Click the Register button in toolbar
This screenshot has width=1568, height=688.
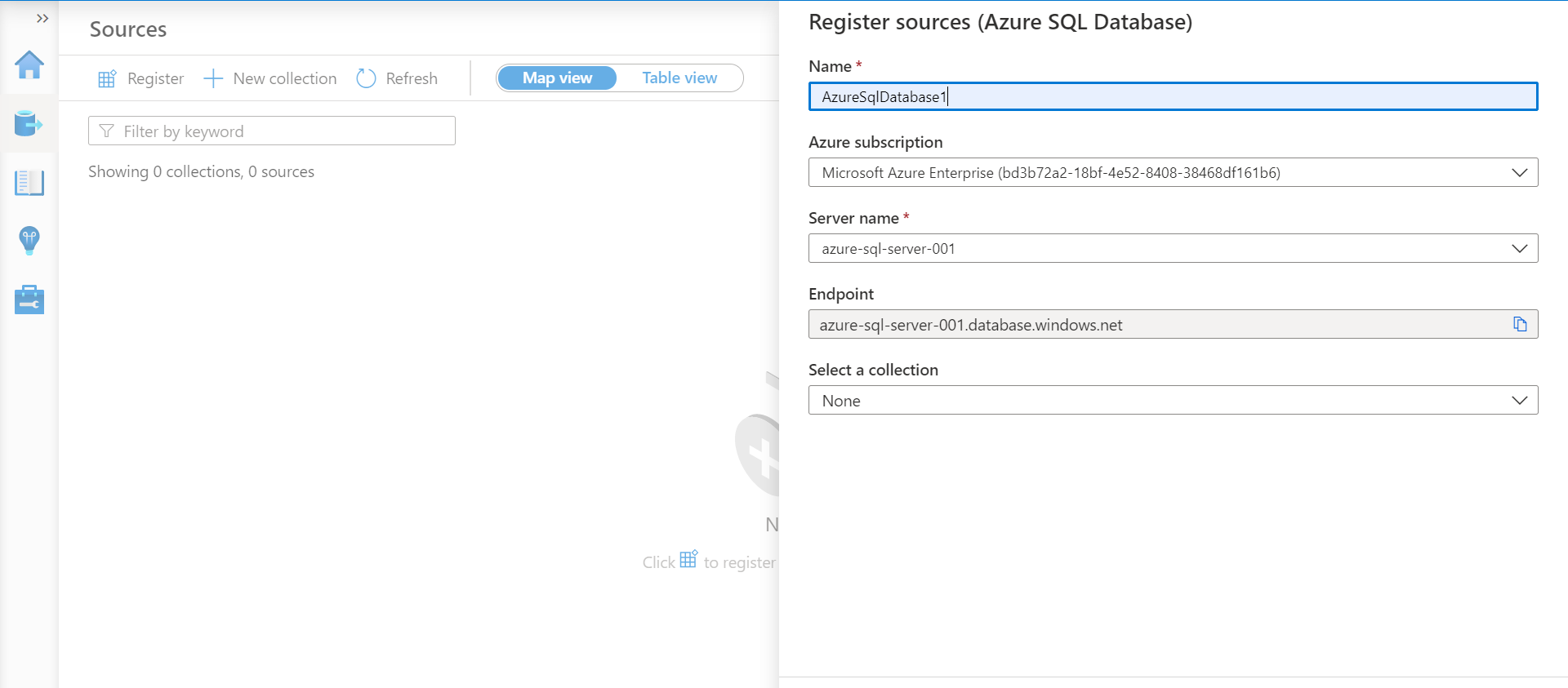pyautogui.click(x=141, y=78)
